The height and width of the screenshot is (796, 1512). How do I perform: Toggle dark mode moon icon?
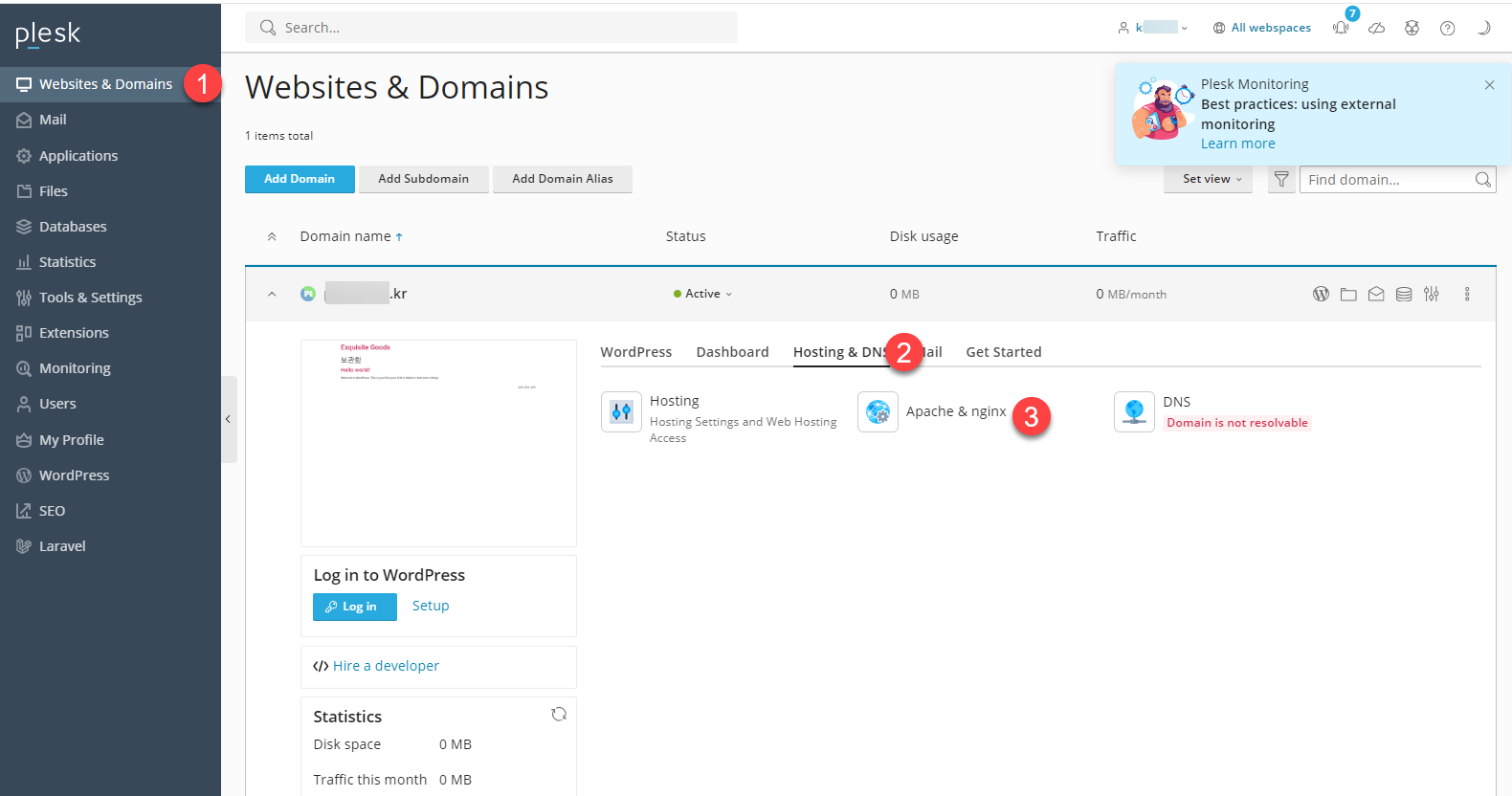coord(1483,28)
